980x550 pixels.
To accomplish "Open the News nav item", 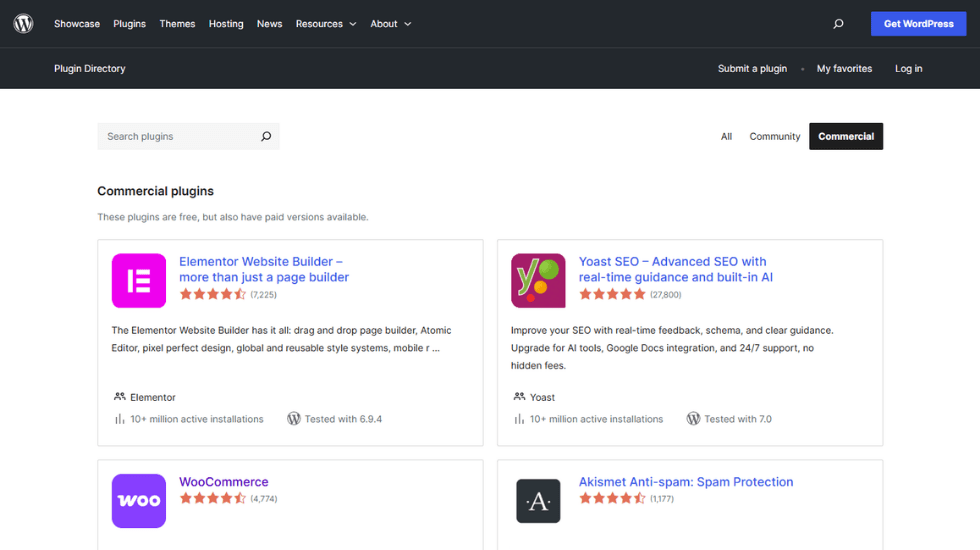I will (x=269, y=24).
